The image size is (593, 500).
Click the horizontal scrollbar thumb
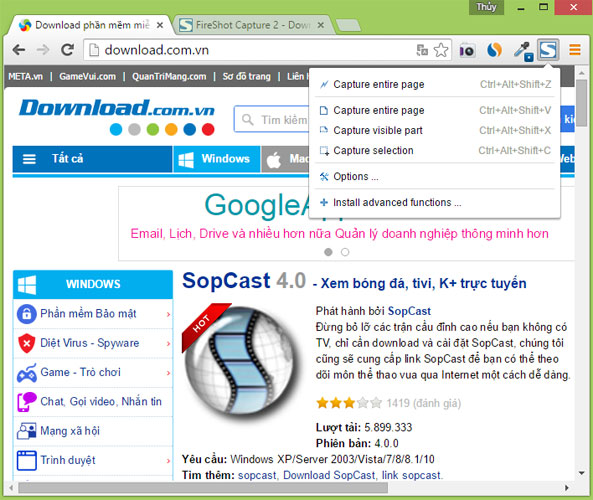point(203,488)
